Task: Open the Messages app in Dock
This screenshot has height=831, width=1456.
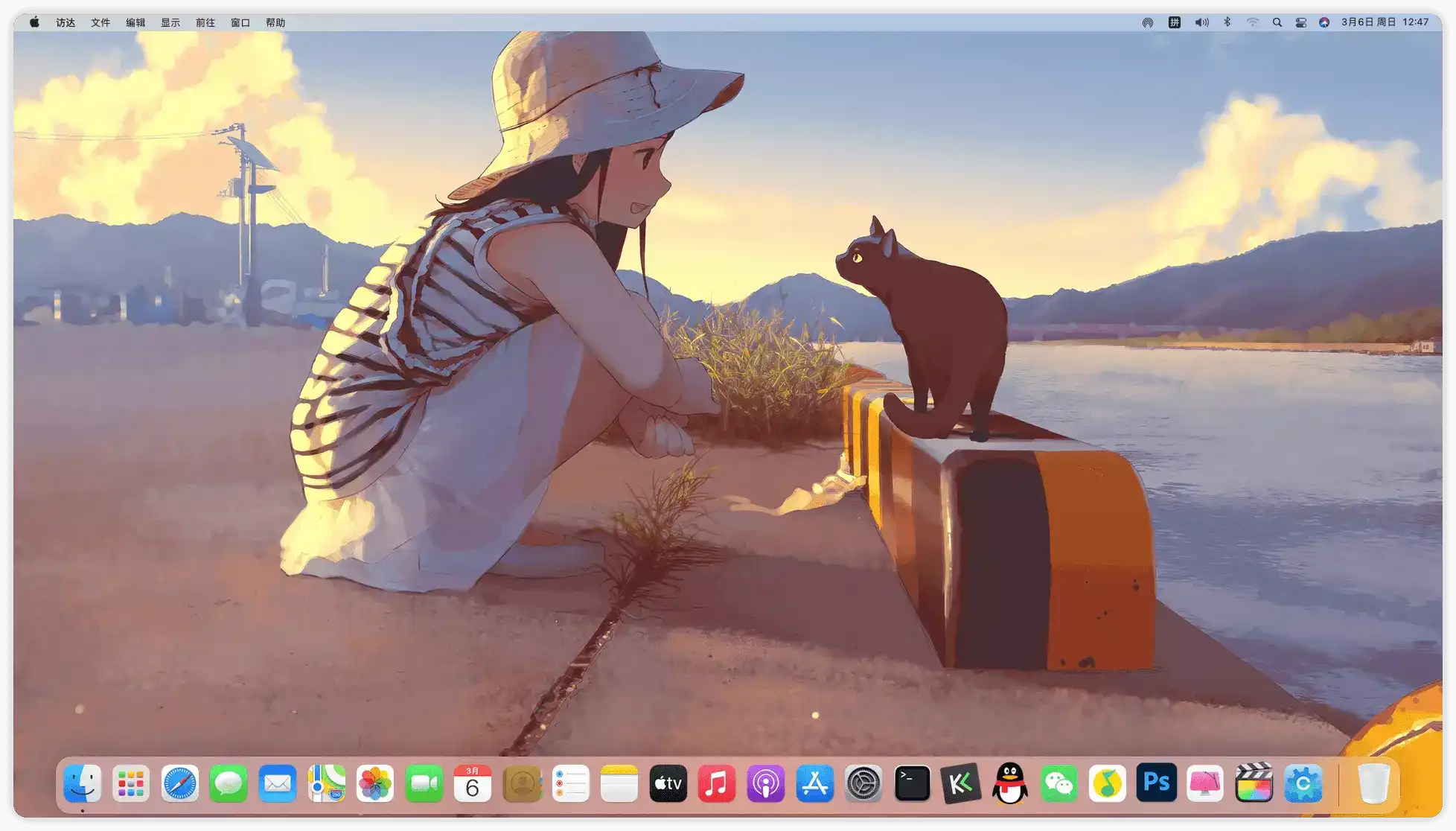Action: coord(229,783)
